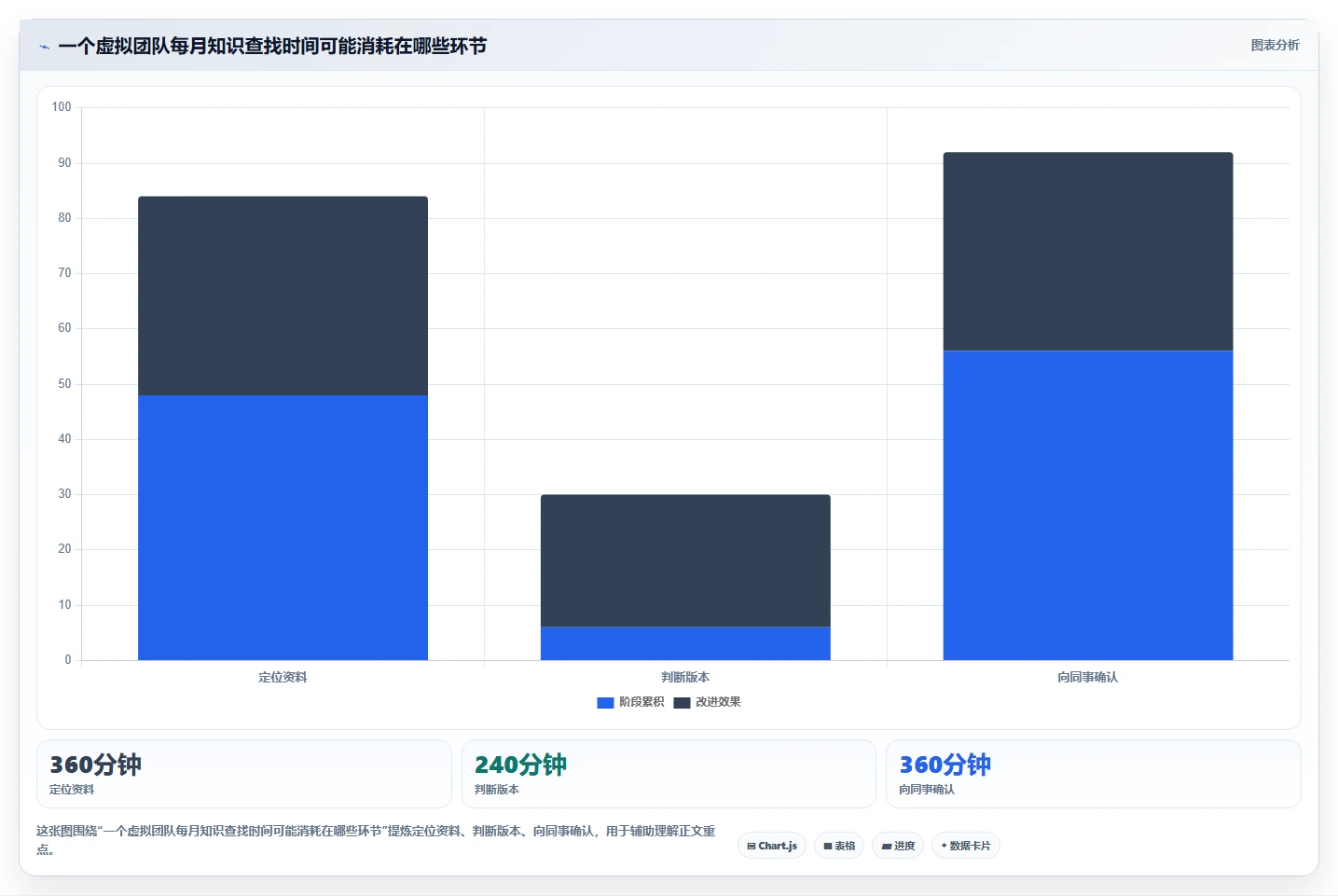This screenshot has height=896, width=1338.
Task: Click the y-axis value 50
Action: click(x=64, y=384)
